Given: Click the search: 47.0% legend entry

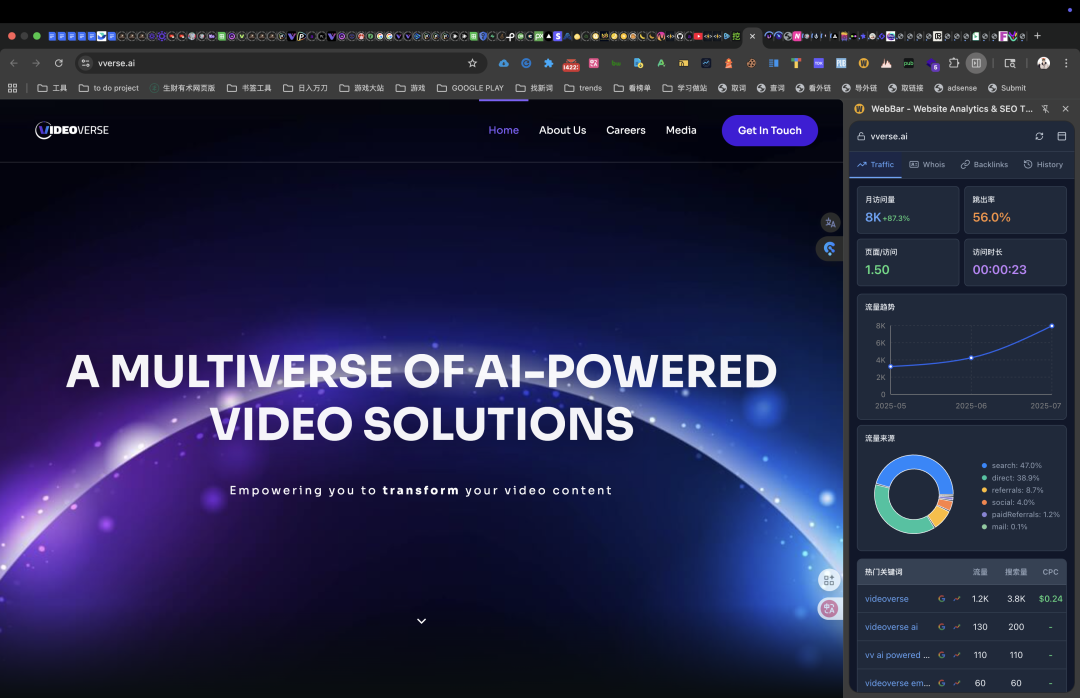Looking at the screenshot, I should pos(1012,466).
